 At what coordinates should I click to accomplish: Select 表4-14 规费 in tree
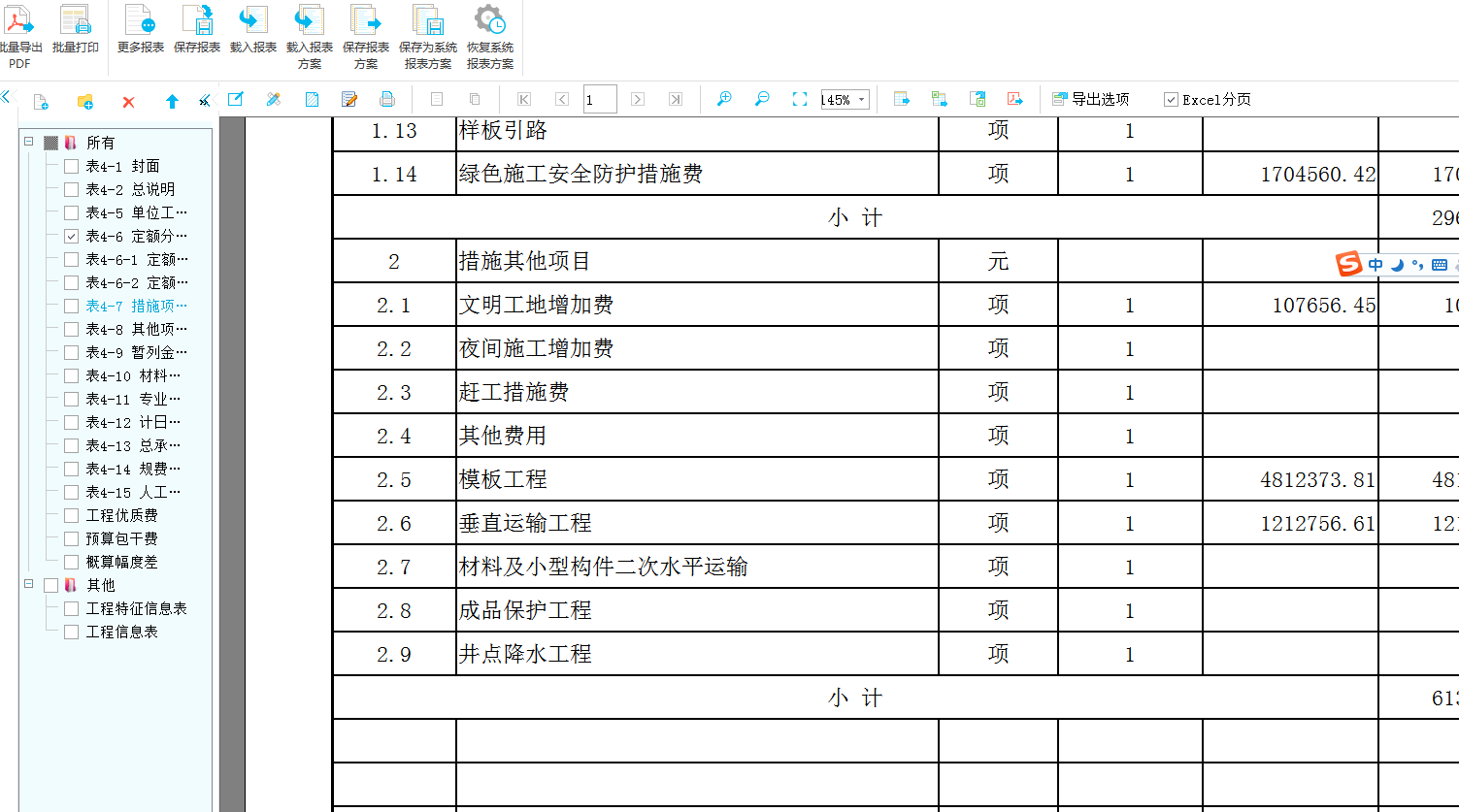[133, 469]
